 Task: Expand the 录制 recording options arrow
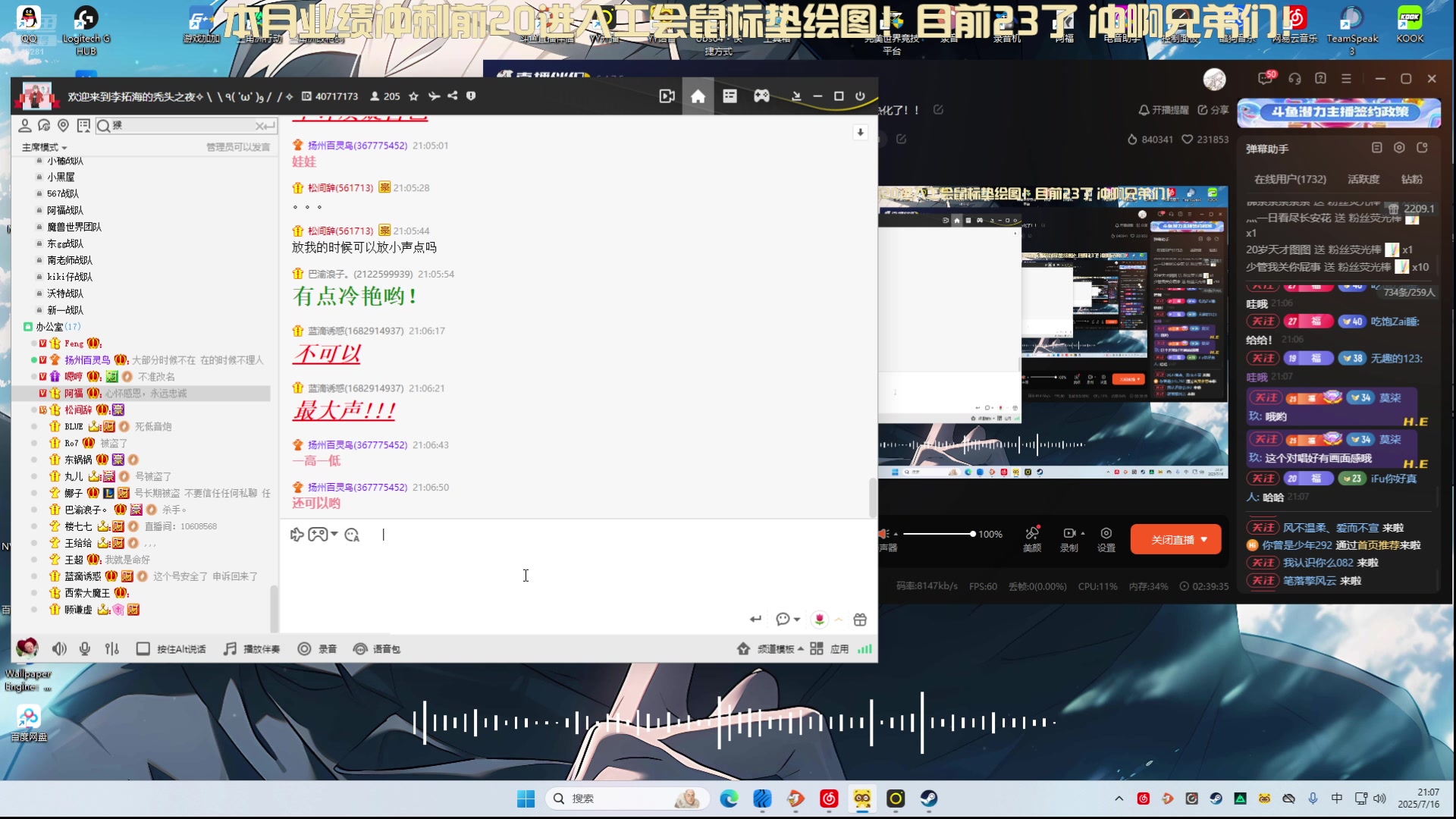[1082, 533]
